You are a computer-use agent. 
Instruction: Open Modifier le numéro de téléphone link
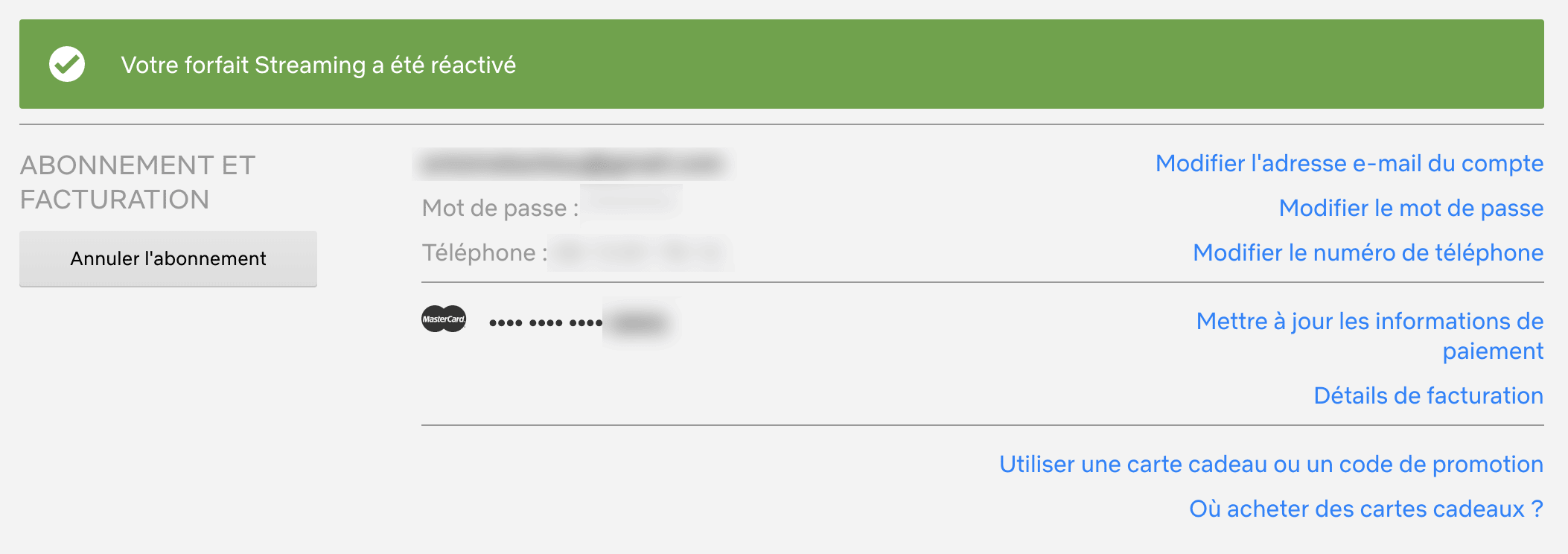pyautogui.click(x=1368, y=252)
